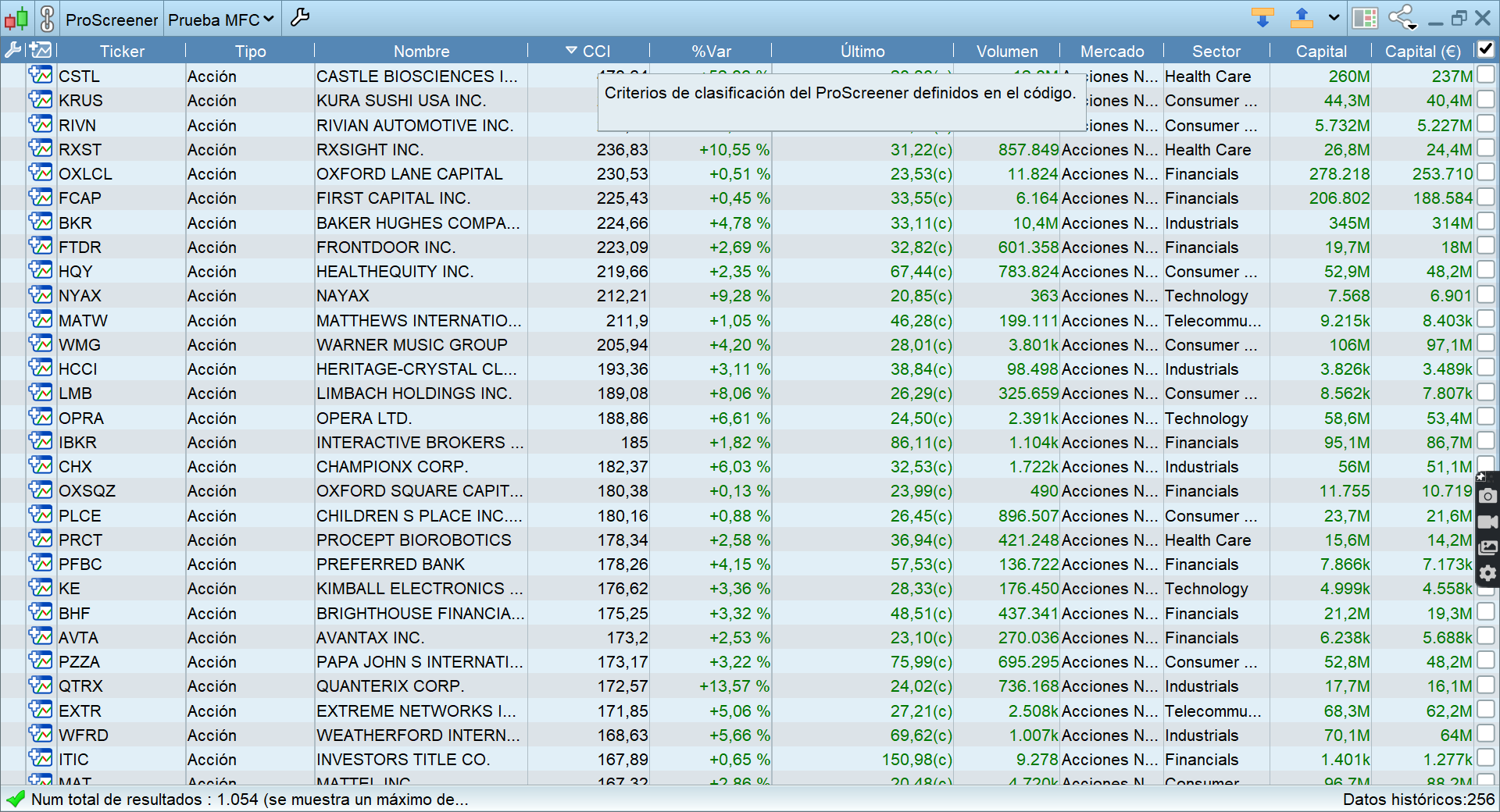Sort by the Sector column header
Image resolution: width=1500 pixels, height=812 pixels.
pos(1216,52)
